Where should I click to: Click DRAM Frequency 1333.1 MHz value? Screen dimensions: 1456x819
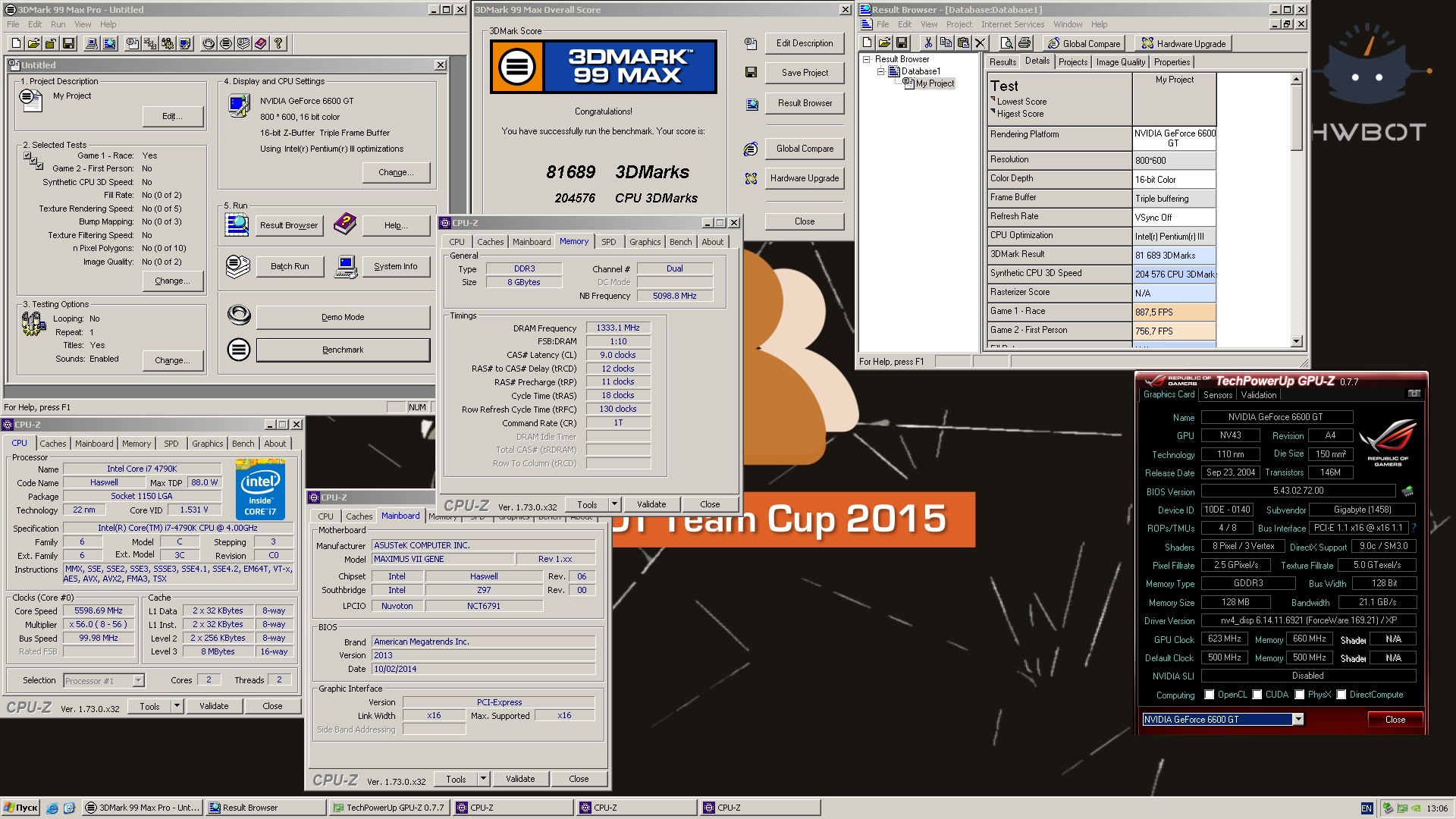618,328
